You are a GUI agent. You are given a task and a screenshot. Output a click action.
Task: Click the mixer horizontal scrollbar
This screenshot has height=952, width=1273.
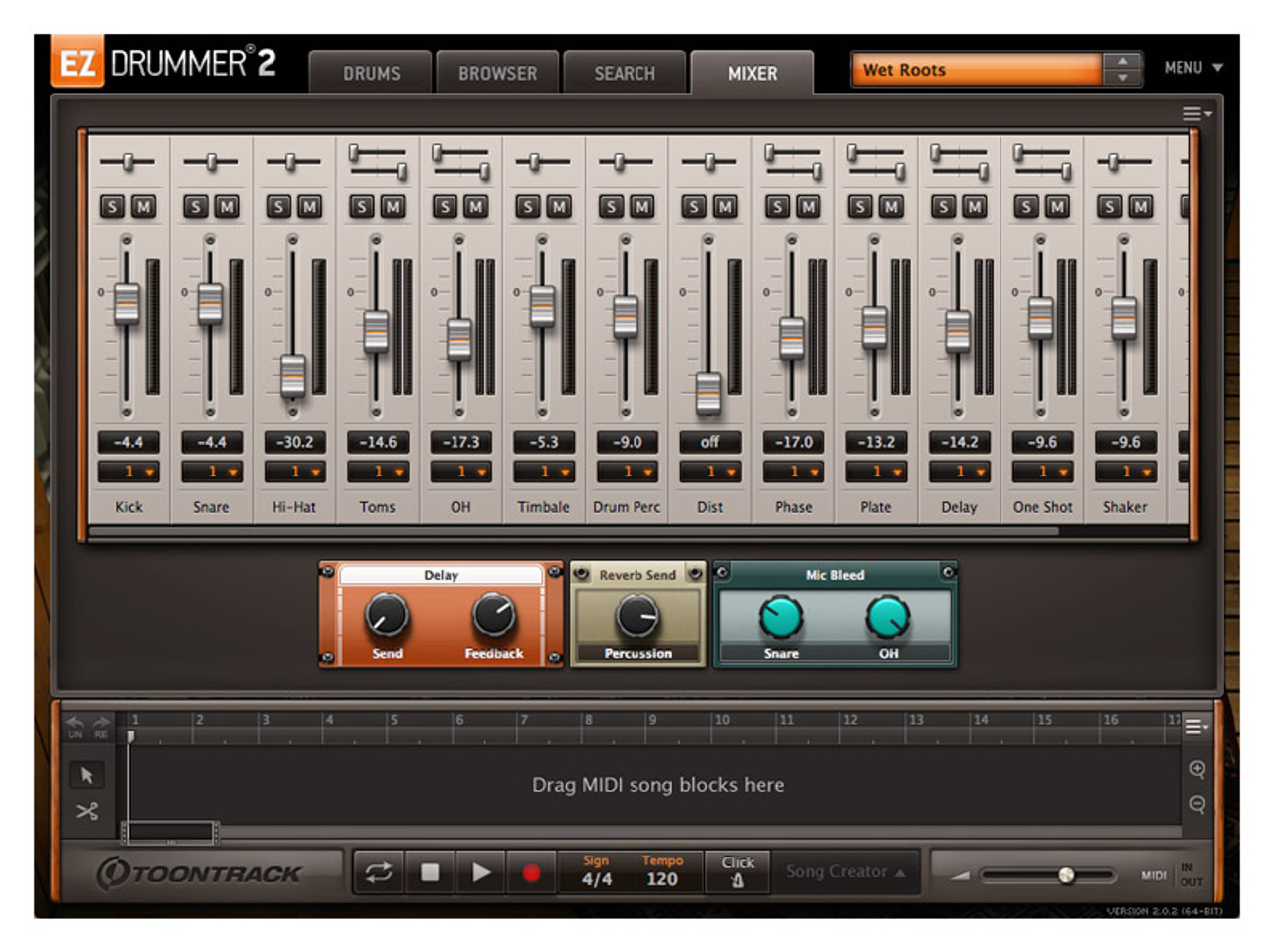coord(574,531)
